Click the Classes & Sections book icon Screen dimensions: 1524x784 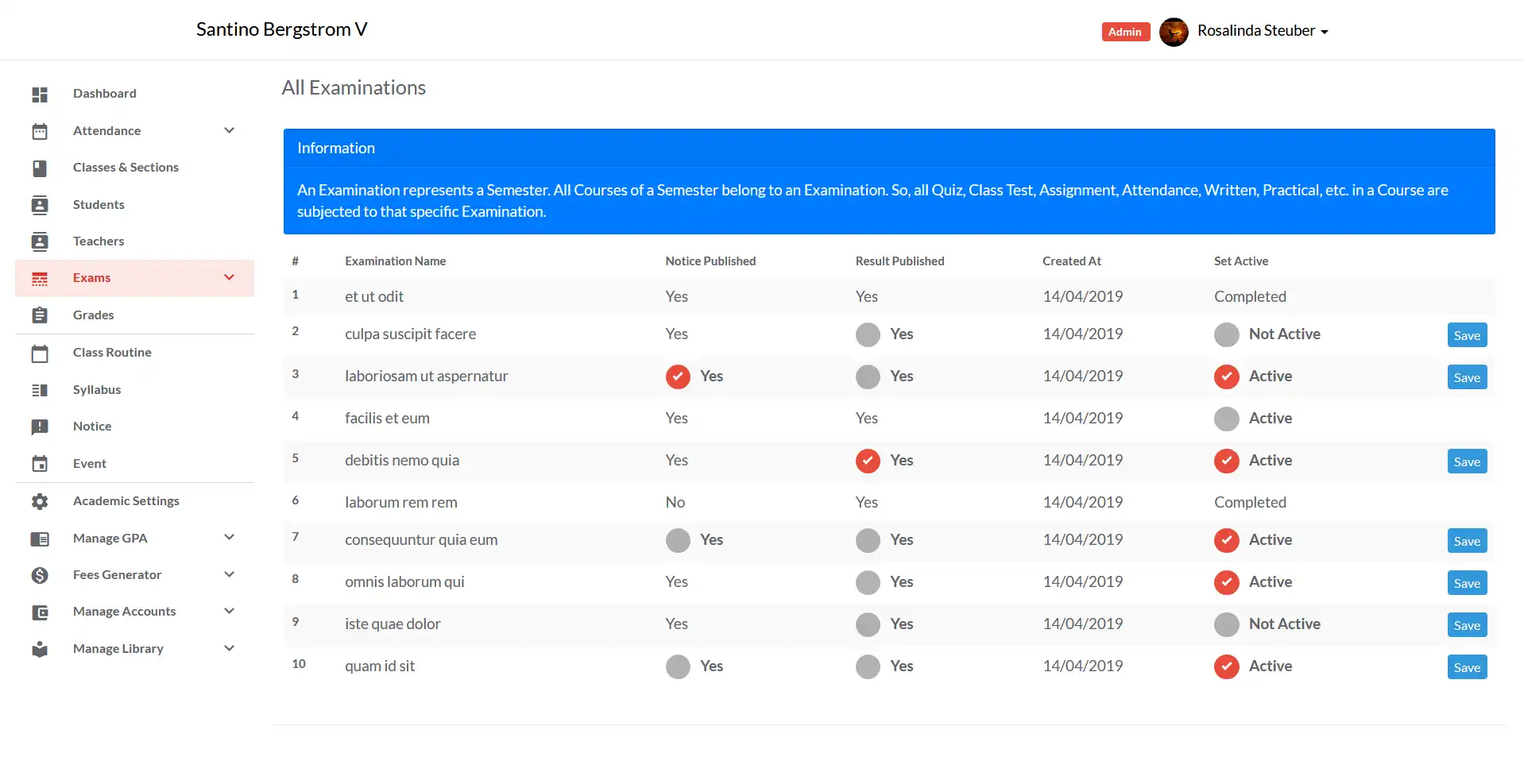40,168
